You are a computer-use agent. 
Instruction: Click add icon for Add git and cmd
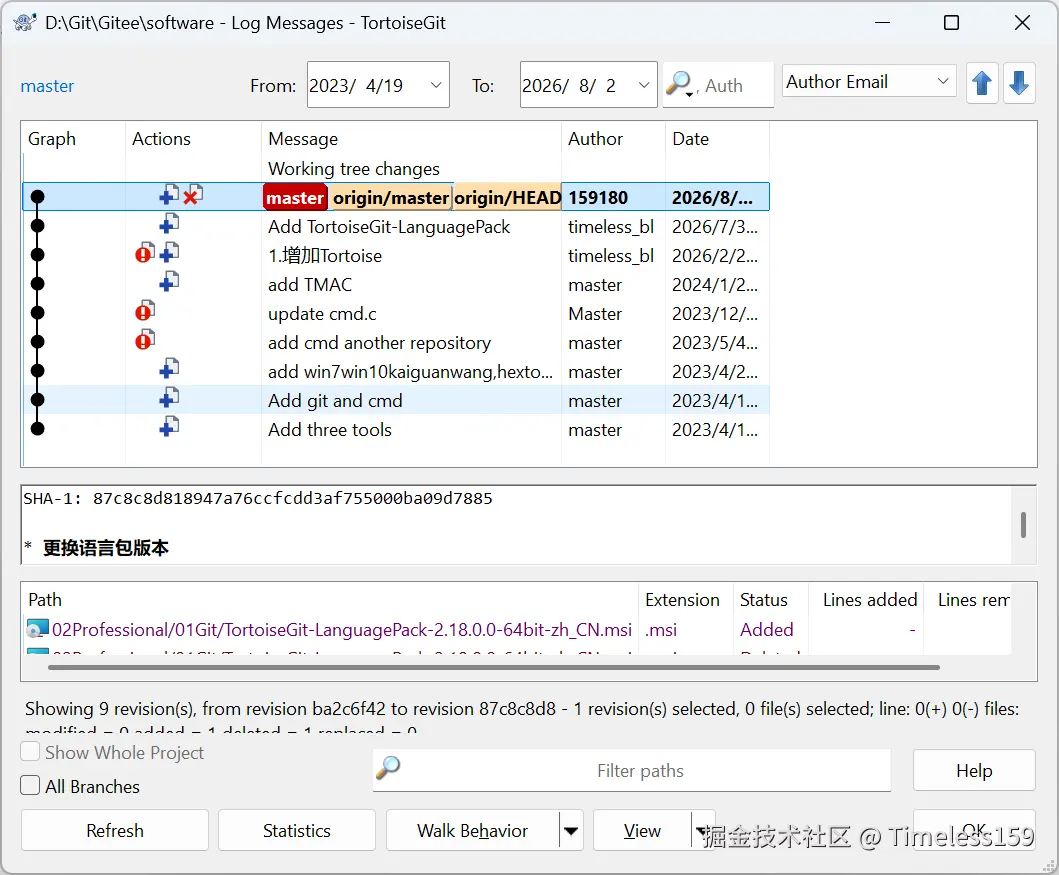point(169,398)
